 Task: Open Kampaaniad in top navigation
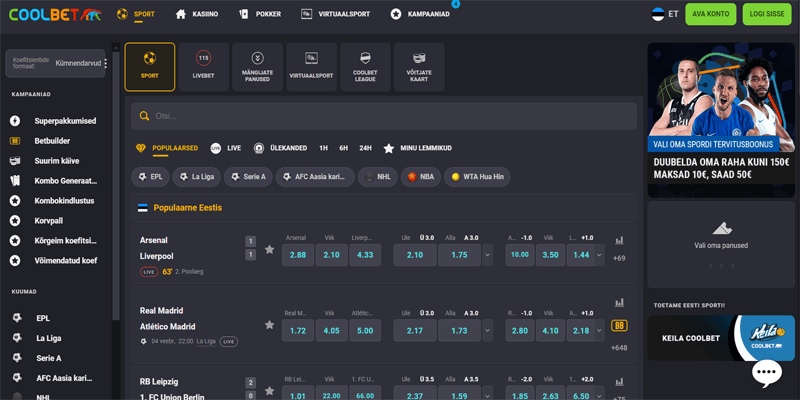tap(420, 14)
